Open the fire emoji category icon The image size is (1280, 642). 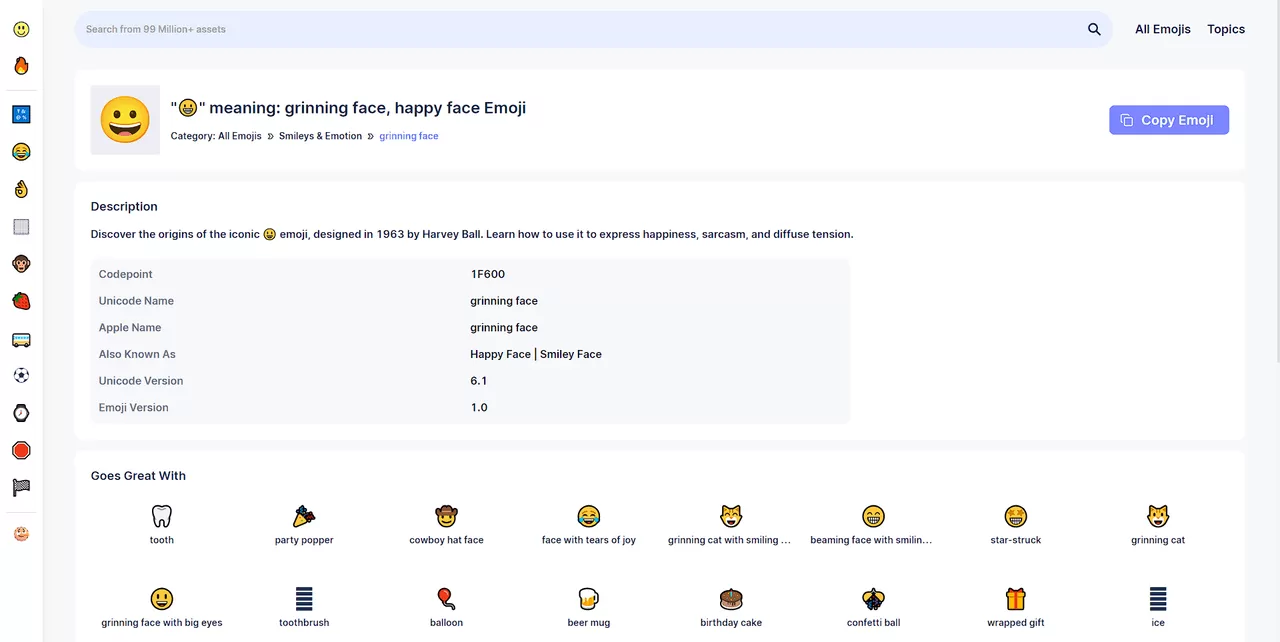tap(20, 66)
